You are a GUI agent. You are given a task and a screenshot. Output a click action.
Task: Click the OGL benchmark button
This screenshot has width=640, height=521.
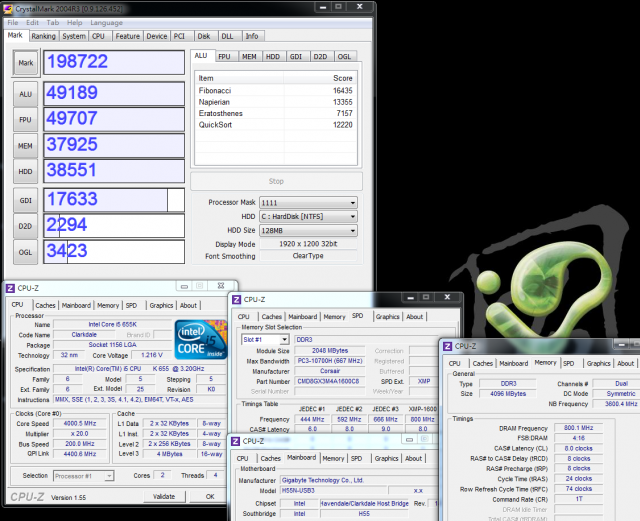click(25, 252)
